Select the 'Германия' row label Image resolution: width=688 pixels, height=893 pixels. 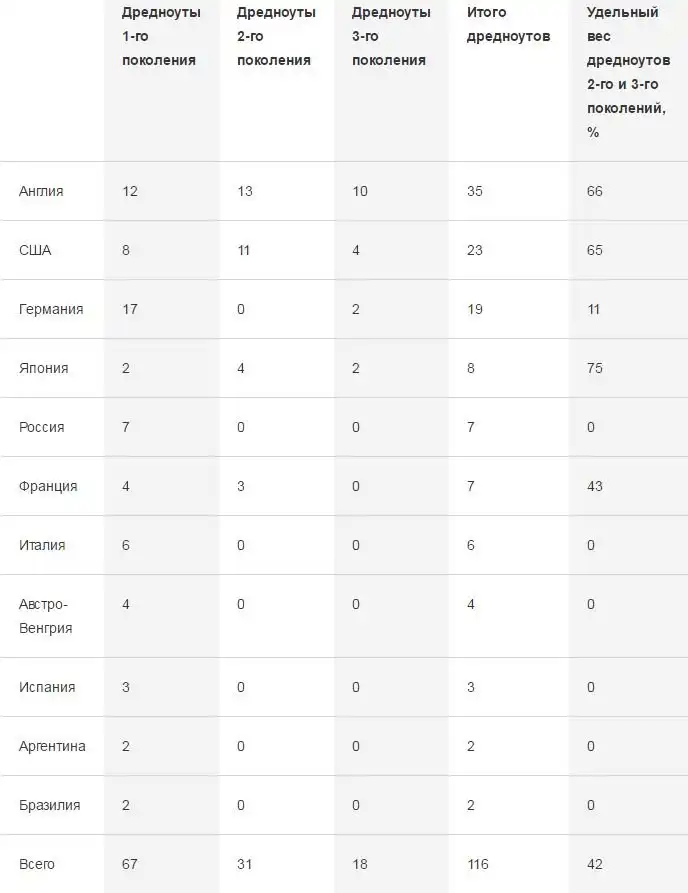51,309
